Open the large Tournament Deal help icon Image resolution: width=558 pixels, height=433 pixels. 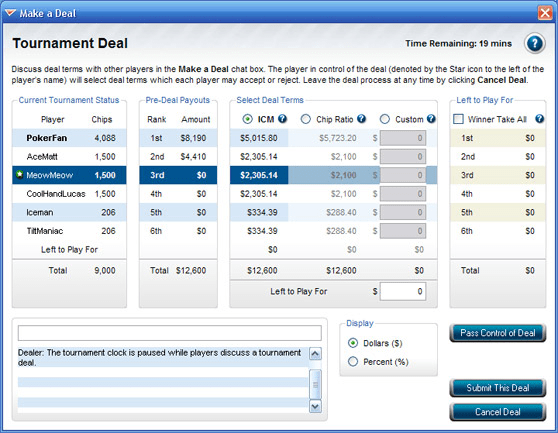[x=535, y=43]
